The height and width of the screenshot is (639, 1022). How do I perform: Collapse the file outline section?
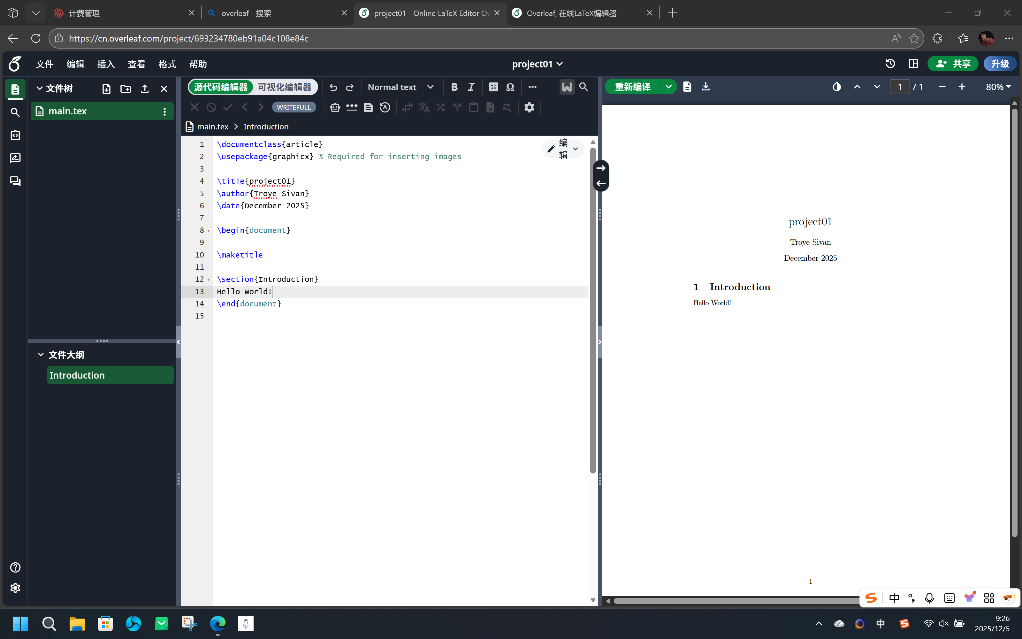(41, 355)
